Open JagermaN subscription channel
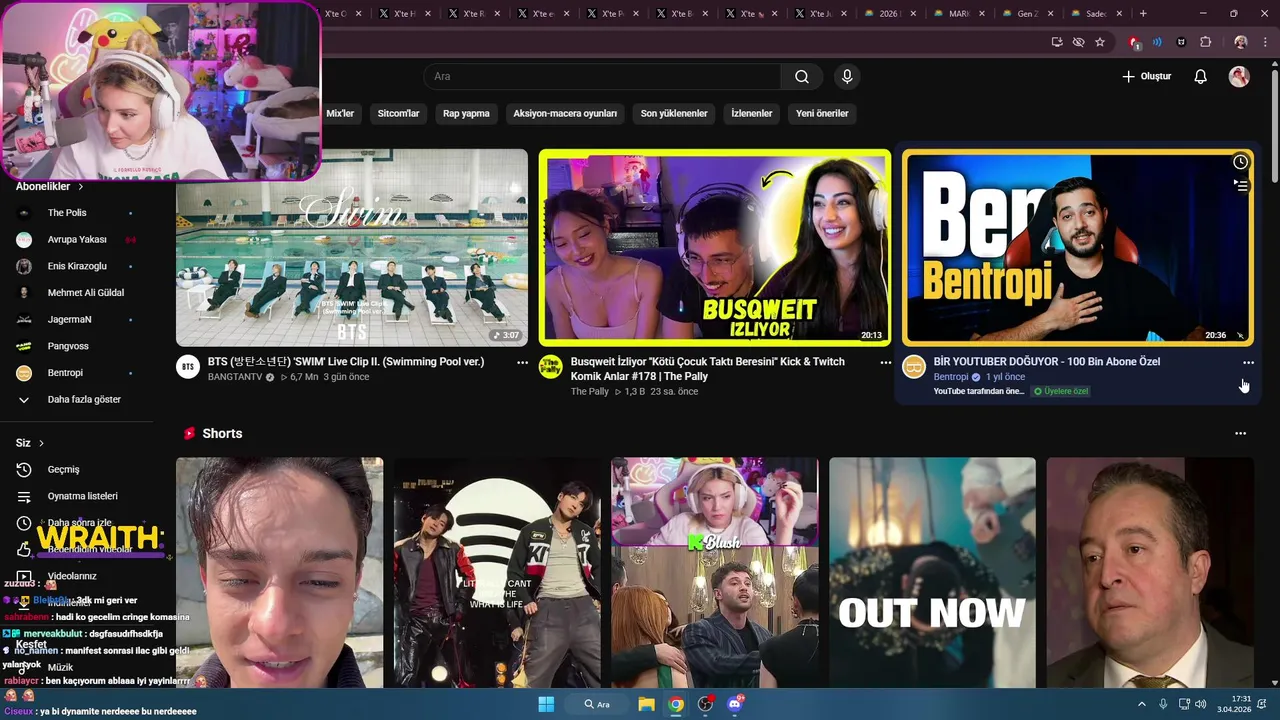Image resolution: width=1280 pixels, height=720 pixels. tap(76, 319)
